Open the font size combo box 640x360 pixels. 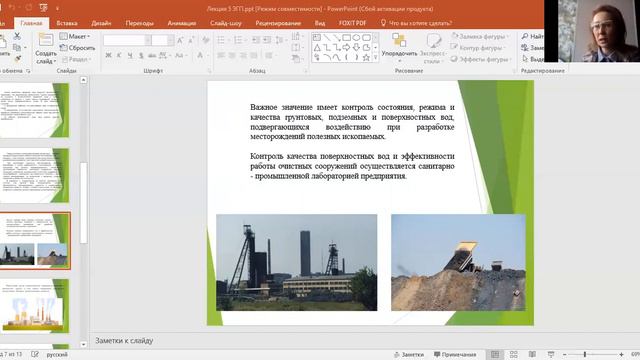[162, 40]
